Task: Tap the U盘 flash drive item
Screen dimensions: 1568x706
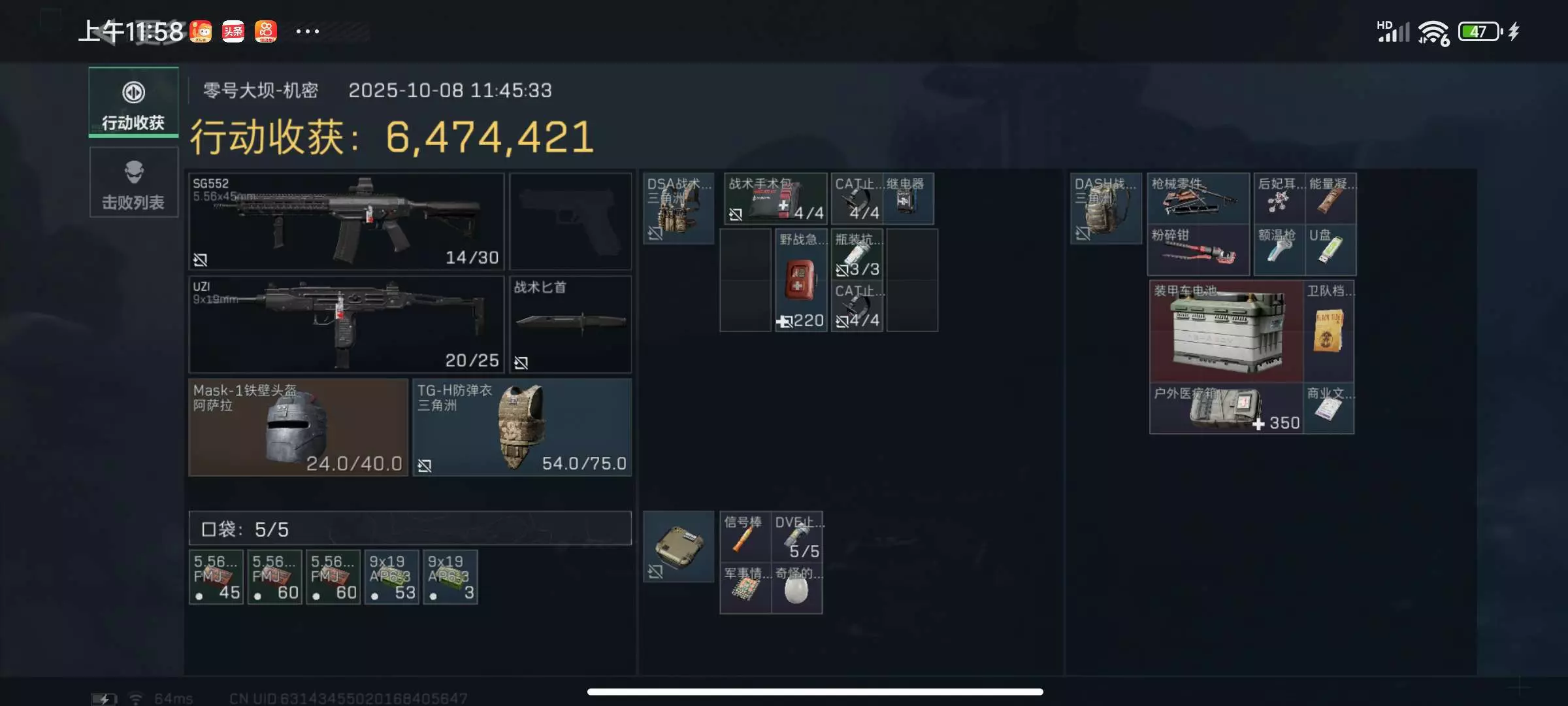Action: pyautogui.click(x=1330, y=250)
